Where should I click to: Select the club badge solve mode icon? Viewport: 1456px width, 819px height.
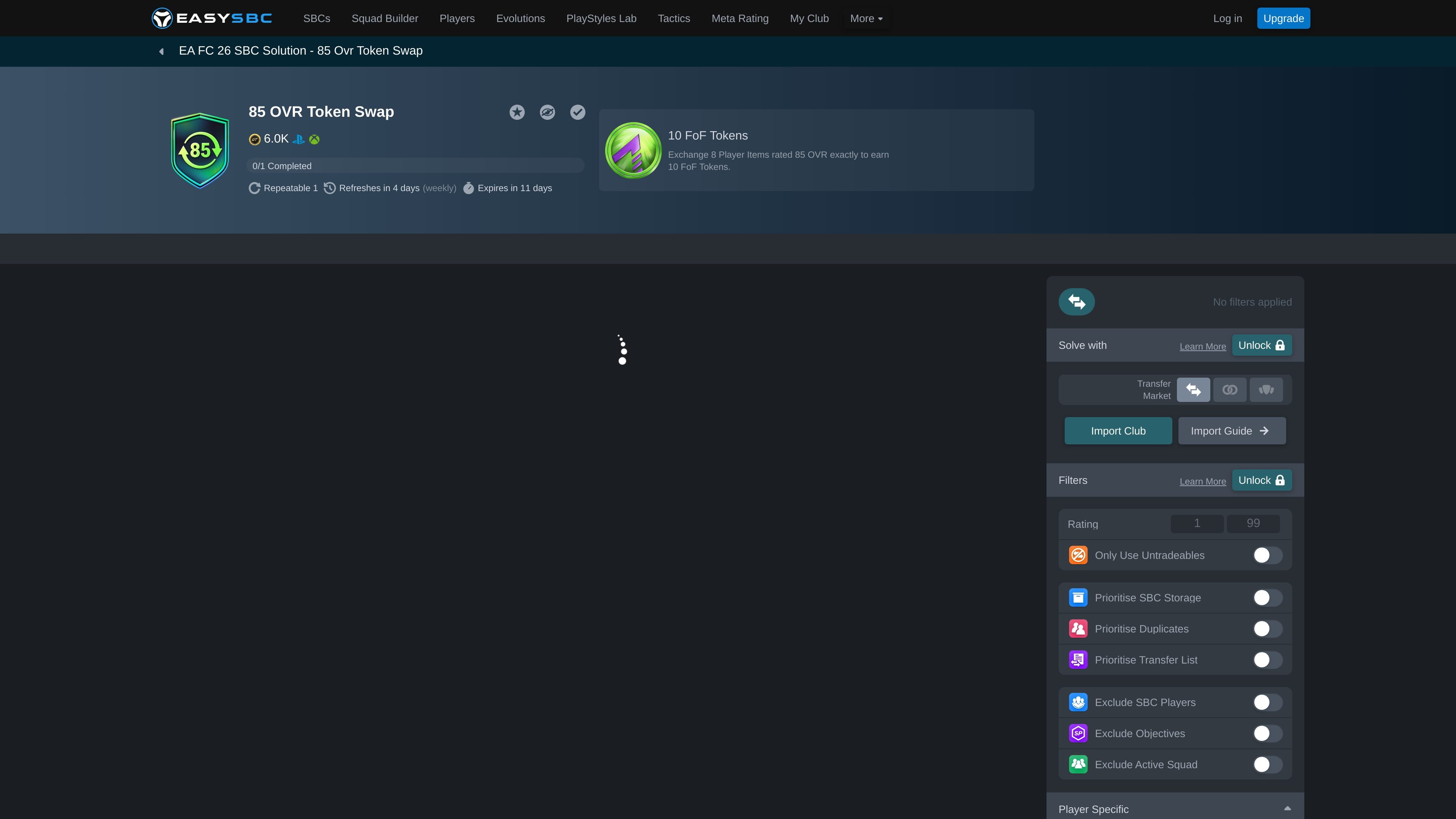click(1266, 390)
